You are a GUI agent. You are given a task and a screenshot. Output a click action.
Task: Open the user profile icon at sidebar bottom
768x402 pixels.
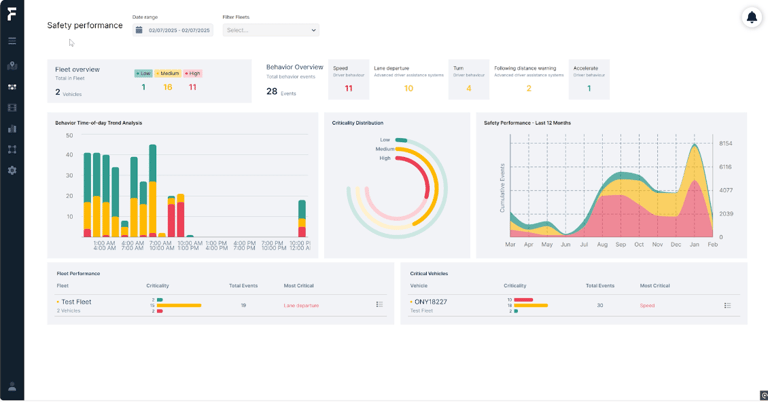(12, 387)
